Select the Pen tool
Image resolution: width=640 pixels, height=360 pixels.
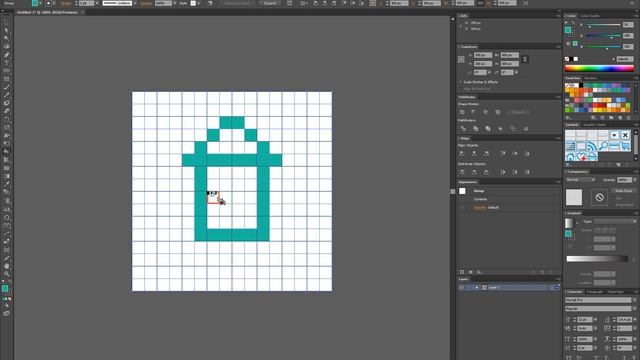tap(6, 55)
